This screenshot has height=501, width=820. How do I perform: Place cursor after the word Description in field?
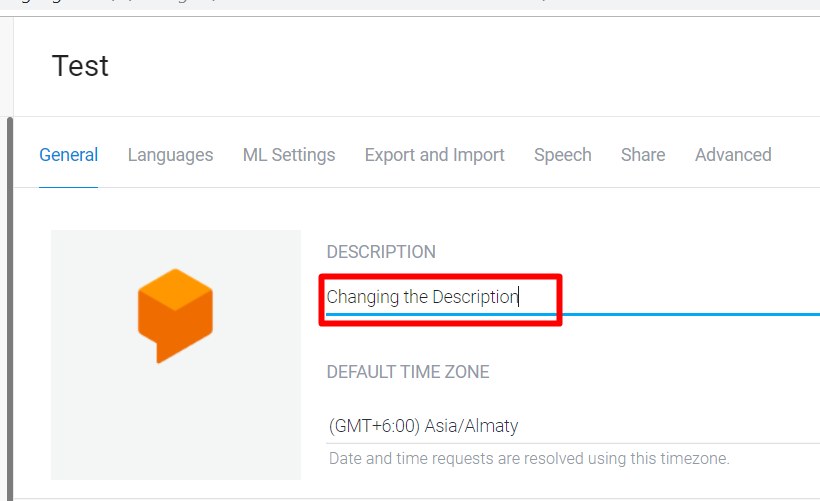[x=518, y=297]
